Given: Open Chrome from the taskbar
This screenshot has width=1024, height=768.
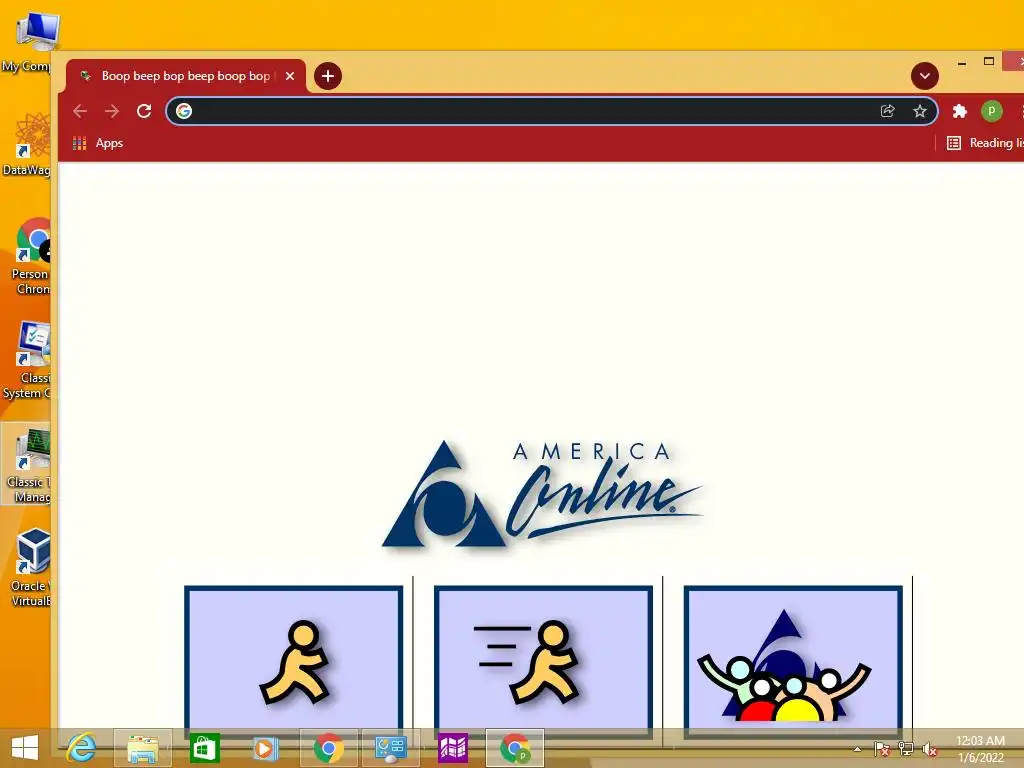Looking at the screenshot, I should pos(328,748).
